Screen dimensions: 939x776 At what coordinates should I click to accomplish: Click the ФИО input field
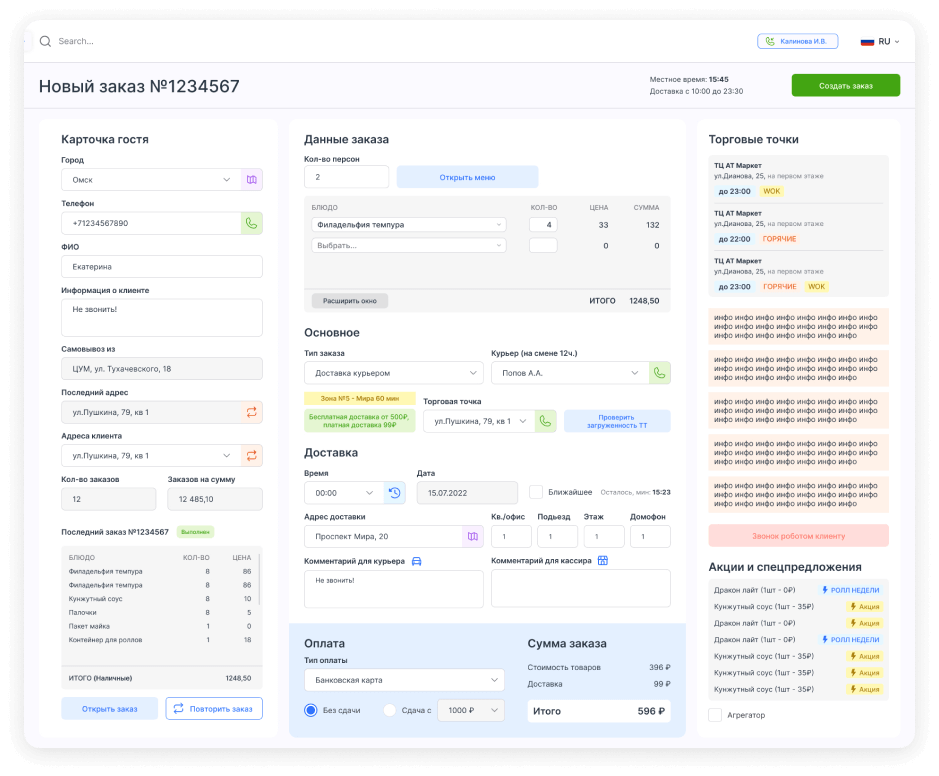point(161,267)
